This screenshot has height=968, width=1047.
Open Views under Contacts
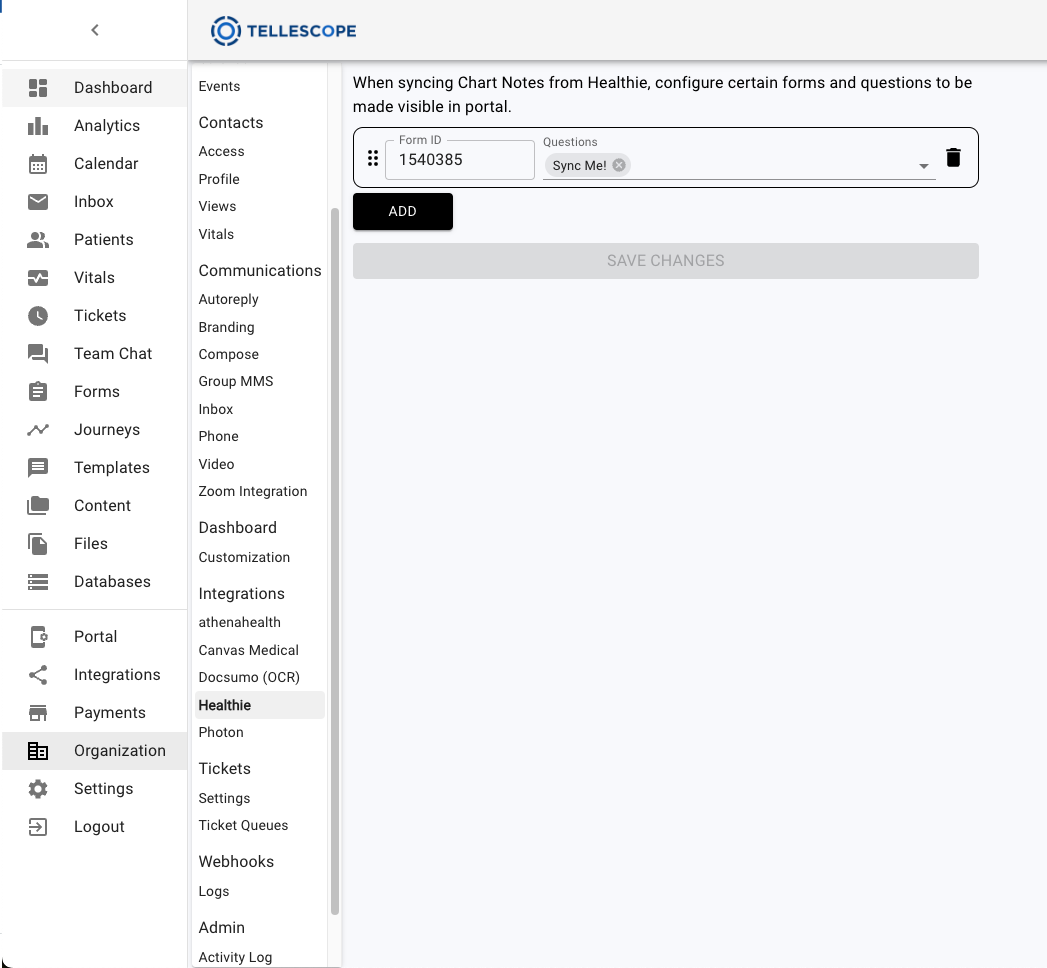click(x=217, y=206)
